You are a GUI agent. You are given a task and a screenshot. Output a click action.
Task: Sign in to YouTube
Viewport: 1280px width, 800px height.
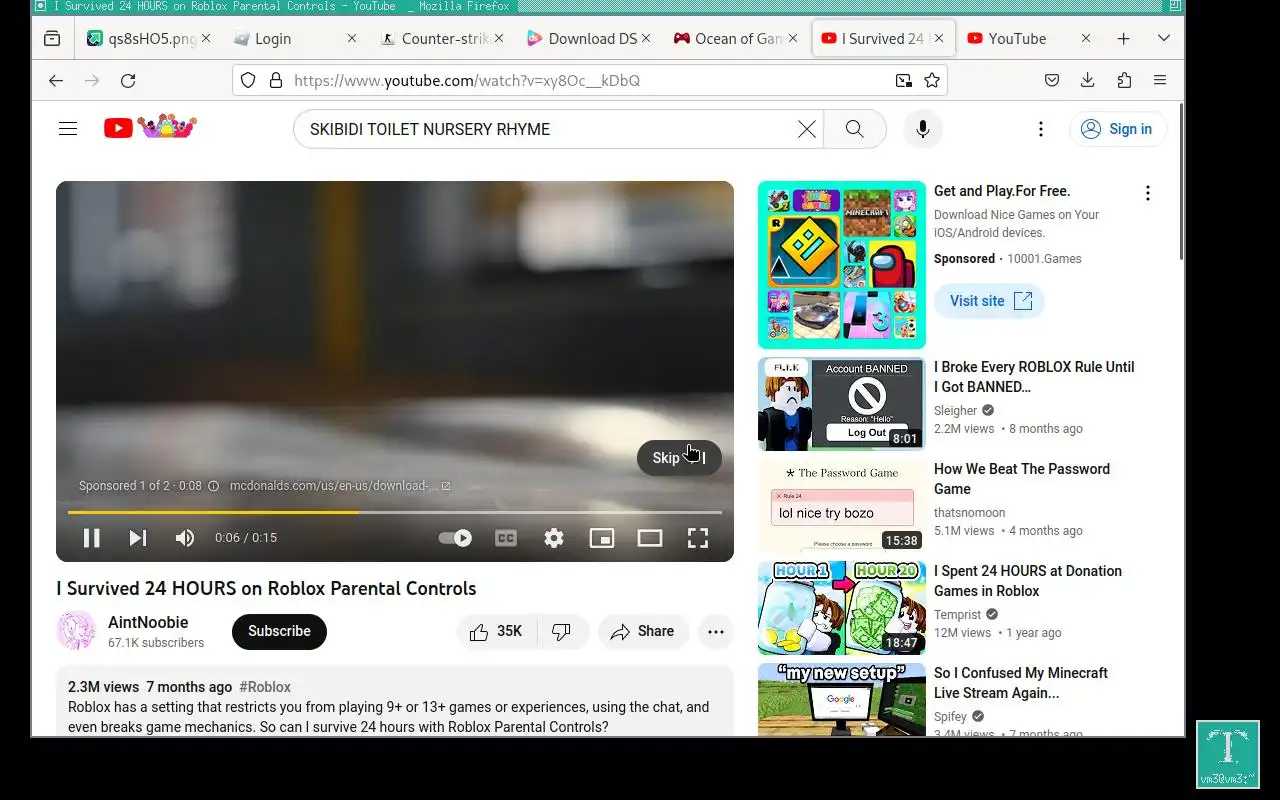click(x=1118, y=129)
